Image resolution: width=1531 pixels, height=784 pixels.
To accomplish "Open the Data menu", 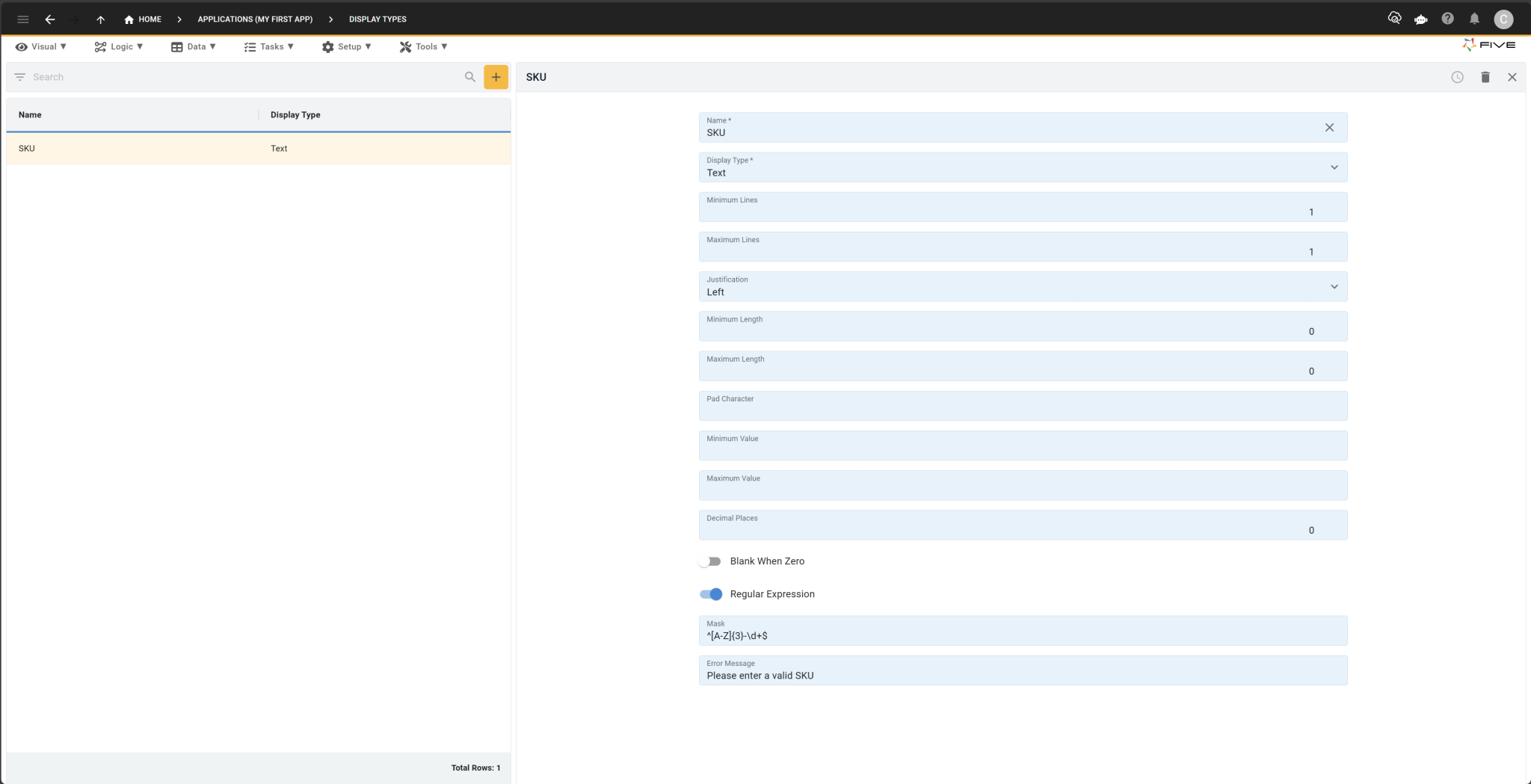I will tap(193, 46).
